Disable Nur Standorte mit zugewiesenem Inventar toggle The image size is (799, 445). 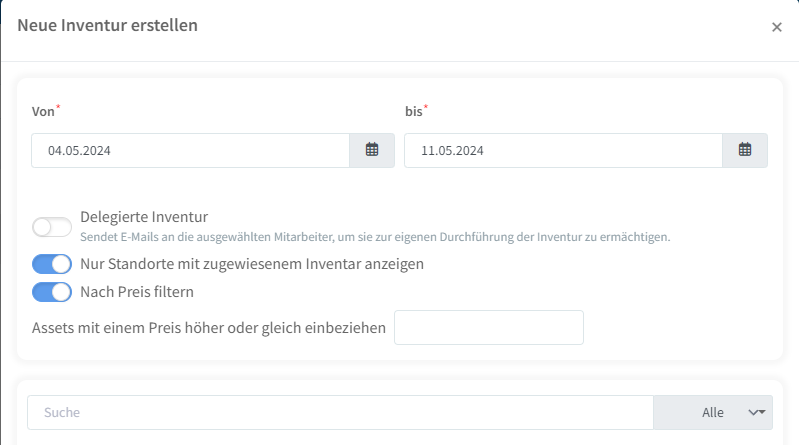(52, 264)
